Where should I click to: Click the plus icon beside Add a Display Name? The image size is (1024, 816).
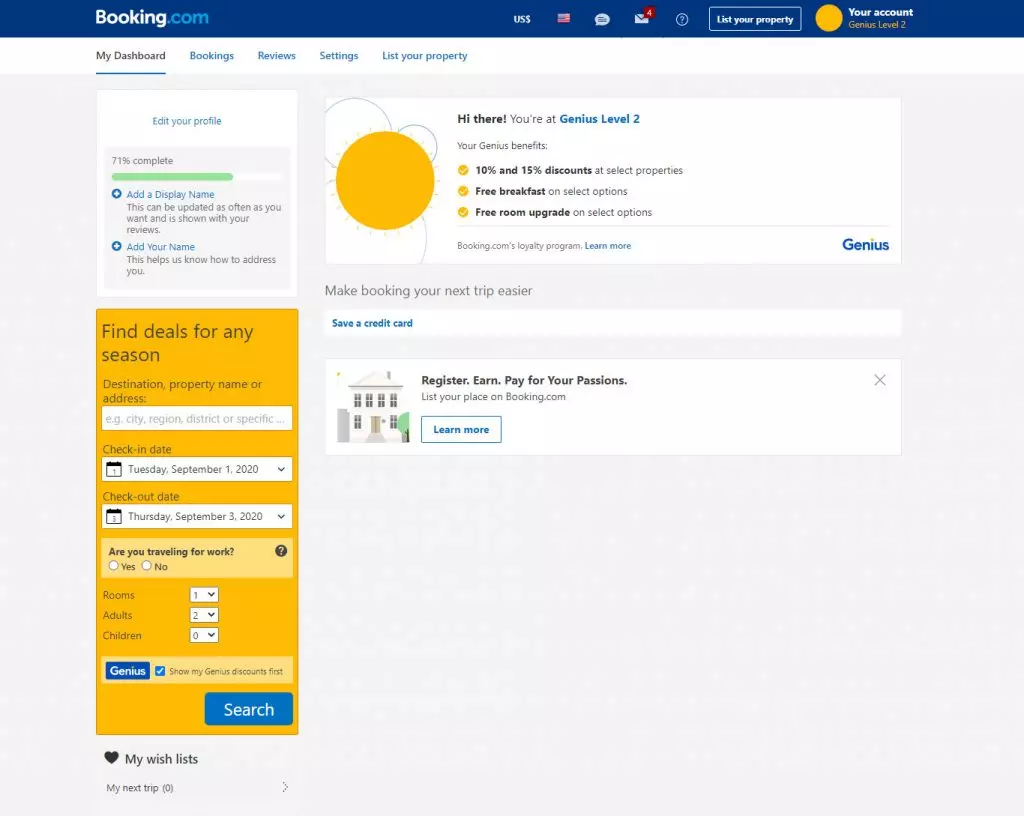pos(117,194)
